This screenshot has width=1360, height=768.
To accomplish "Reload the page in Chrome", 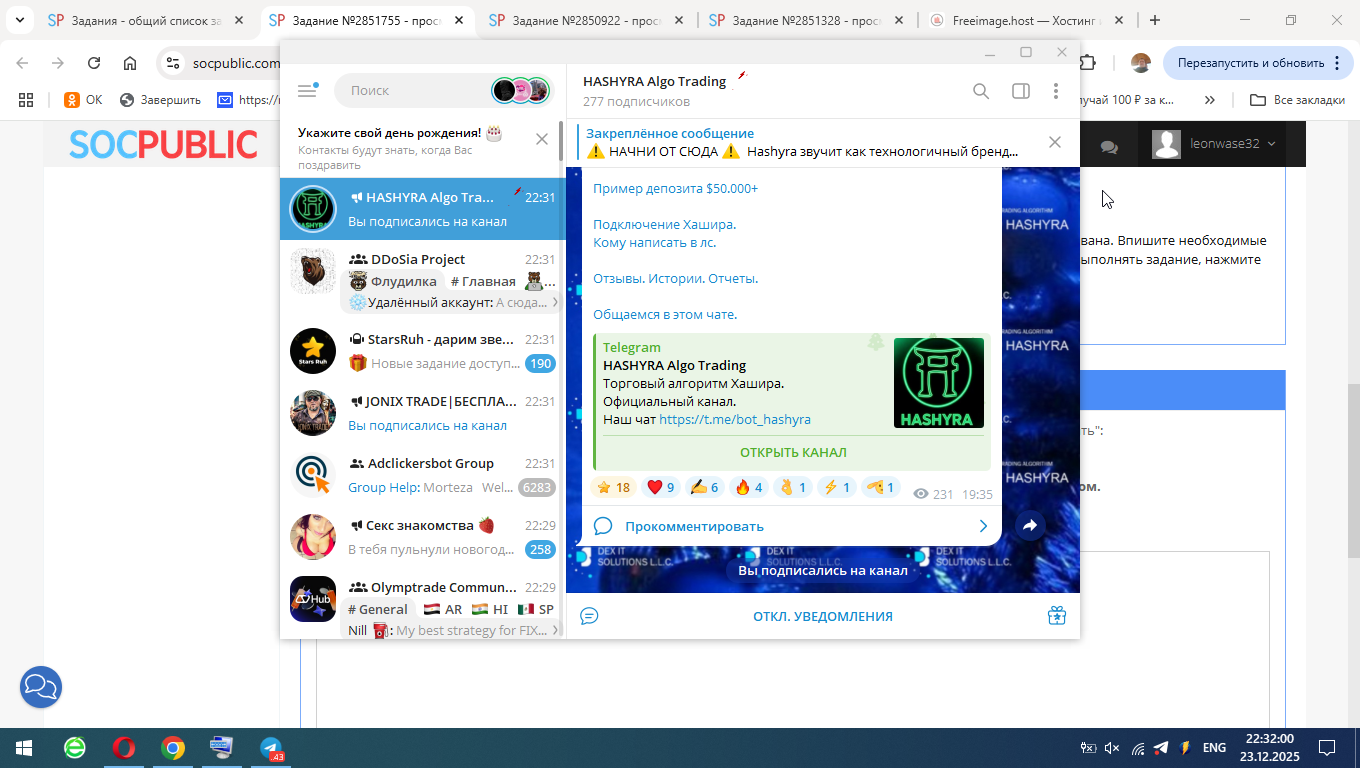I will click(94, 63).
